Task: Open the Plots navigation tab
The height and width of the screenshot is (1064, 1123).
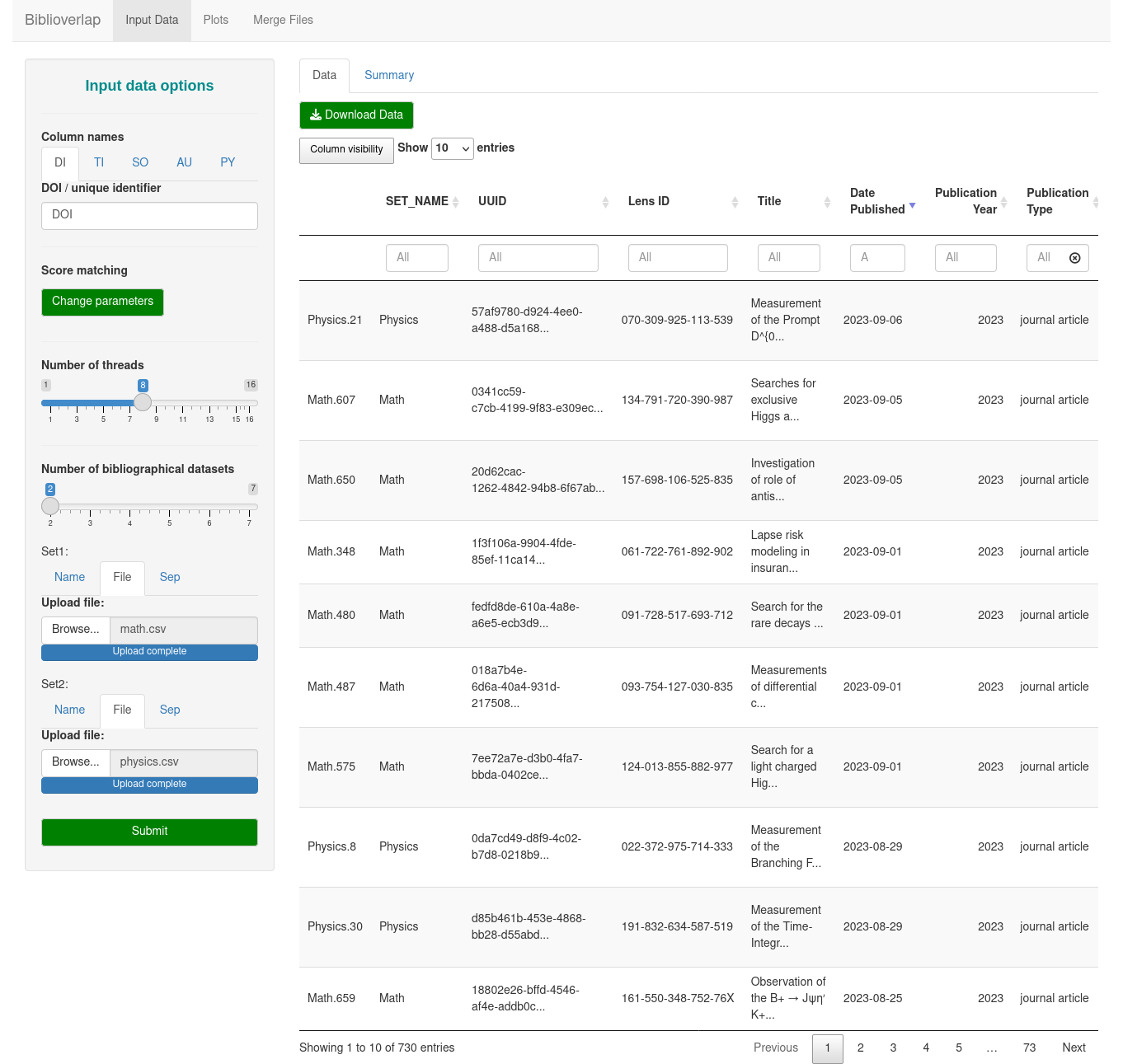Action: [215, 21]
